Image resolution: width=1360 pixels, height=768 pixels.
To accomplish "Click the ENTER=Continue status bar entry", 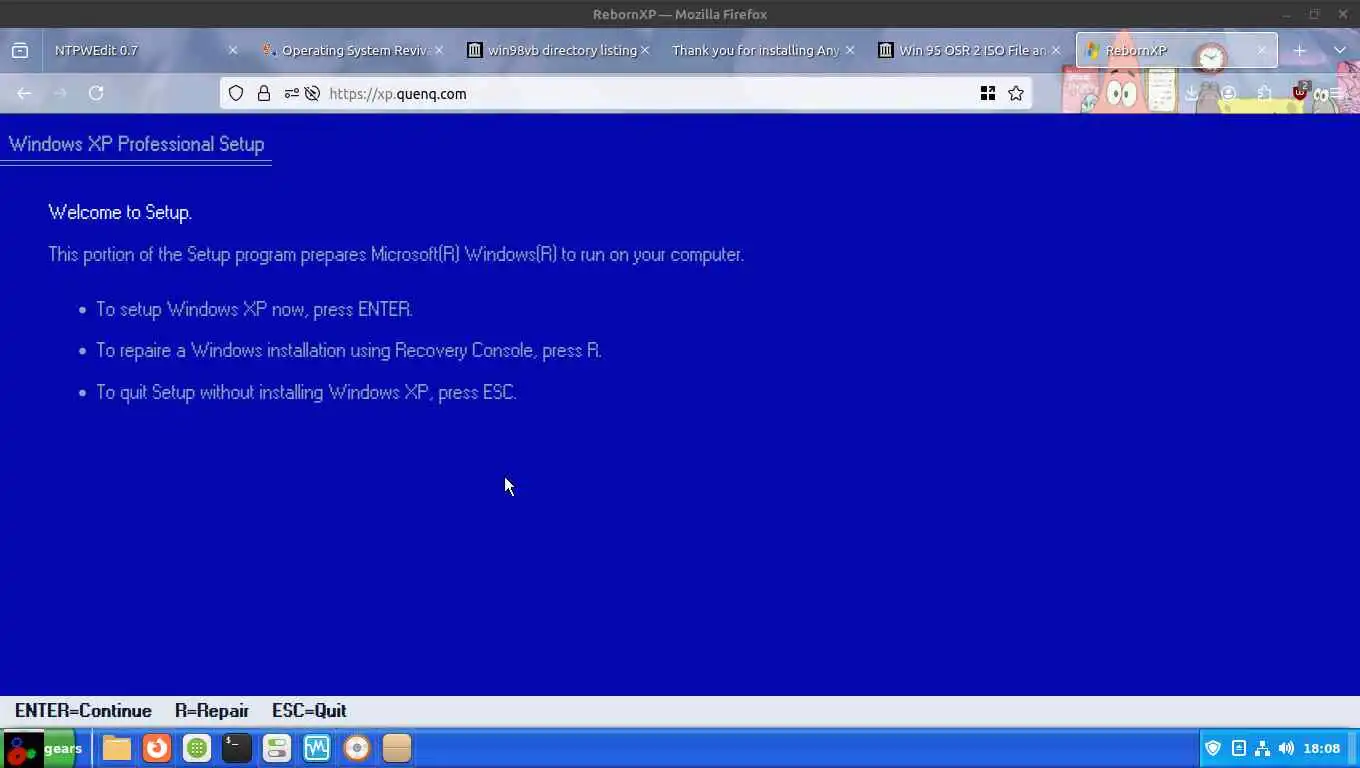I will coord(83,711).
